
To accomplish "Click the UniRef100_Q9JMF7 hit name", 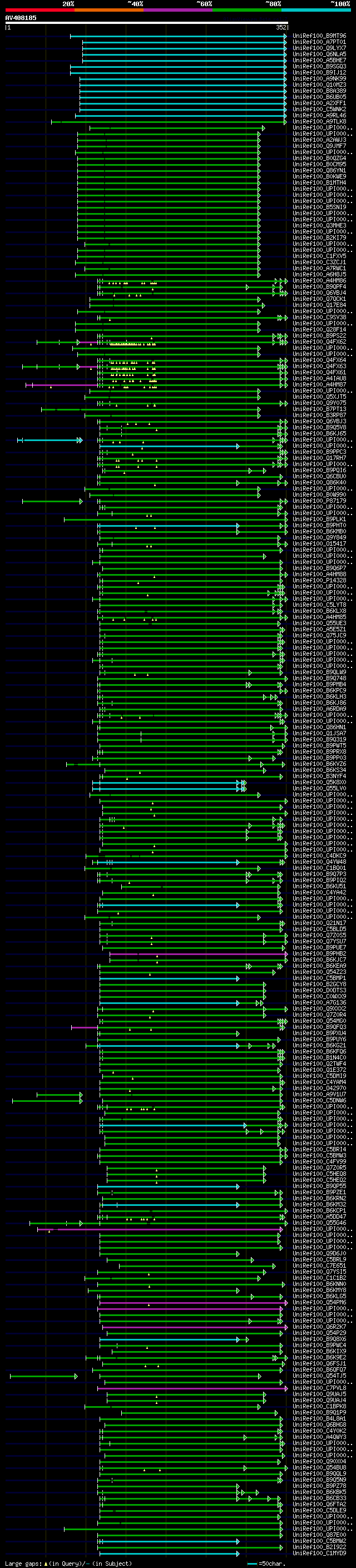I will click(319, 146).
